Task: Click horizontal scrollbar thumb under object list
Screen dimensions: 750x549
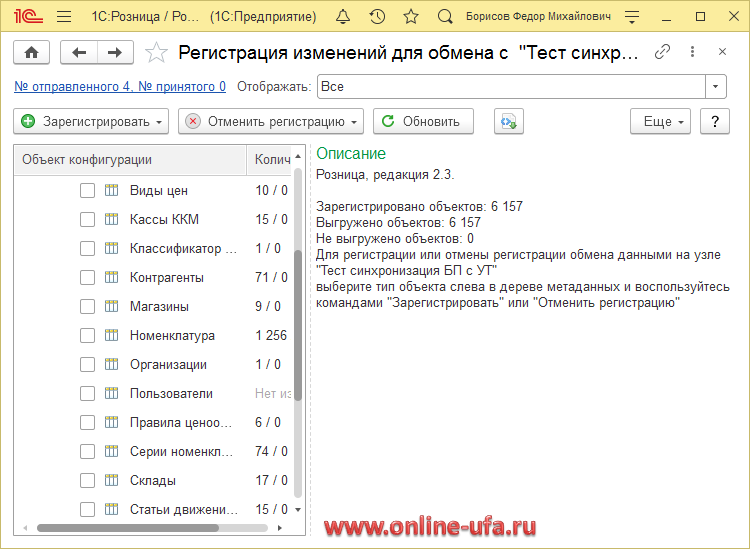Action: (128, 528)
